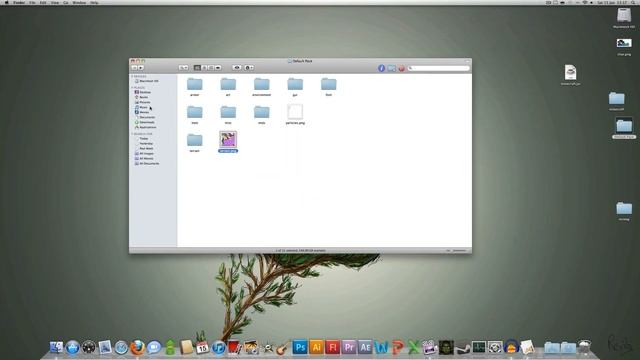Select the Yesterday saved search
This screenshot has height=360, width=640.
pos(144,144)
